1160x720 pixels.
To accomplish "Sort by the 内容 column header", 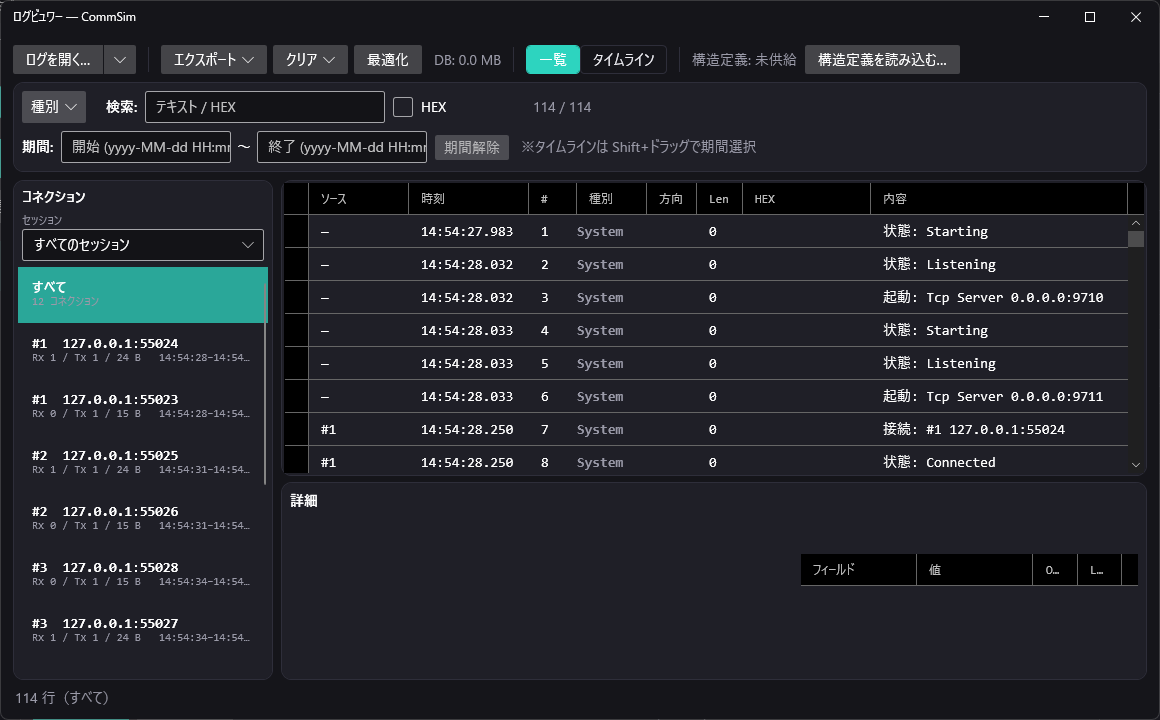I will coord(999,199).
